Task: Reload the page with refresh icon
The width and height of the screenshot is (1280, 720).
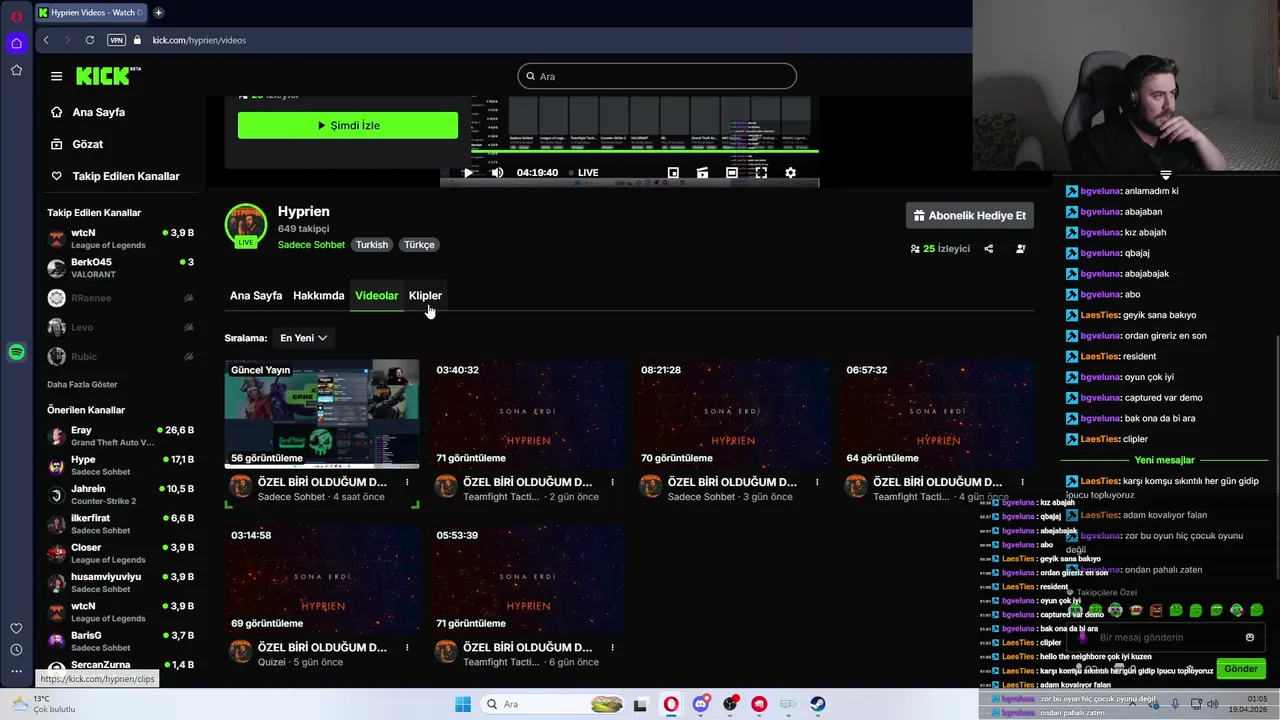Action: tap(90, 40)
